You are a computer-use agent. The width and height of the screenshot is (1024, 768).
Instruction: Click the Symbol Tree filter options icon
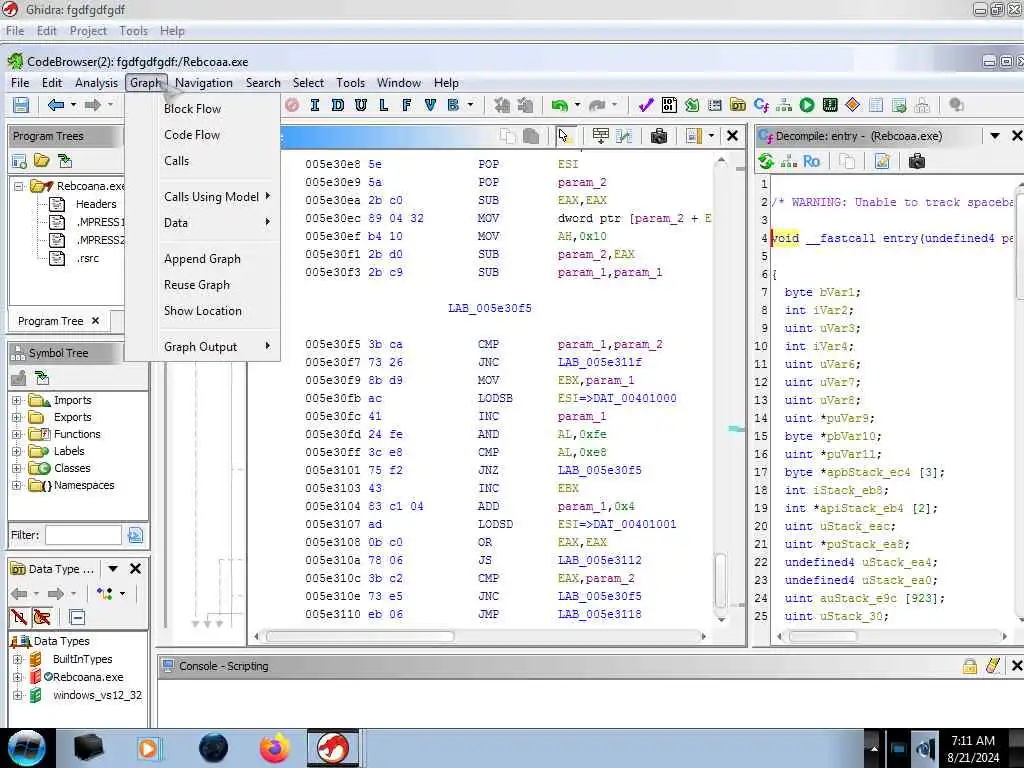coord(135,536)
